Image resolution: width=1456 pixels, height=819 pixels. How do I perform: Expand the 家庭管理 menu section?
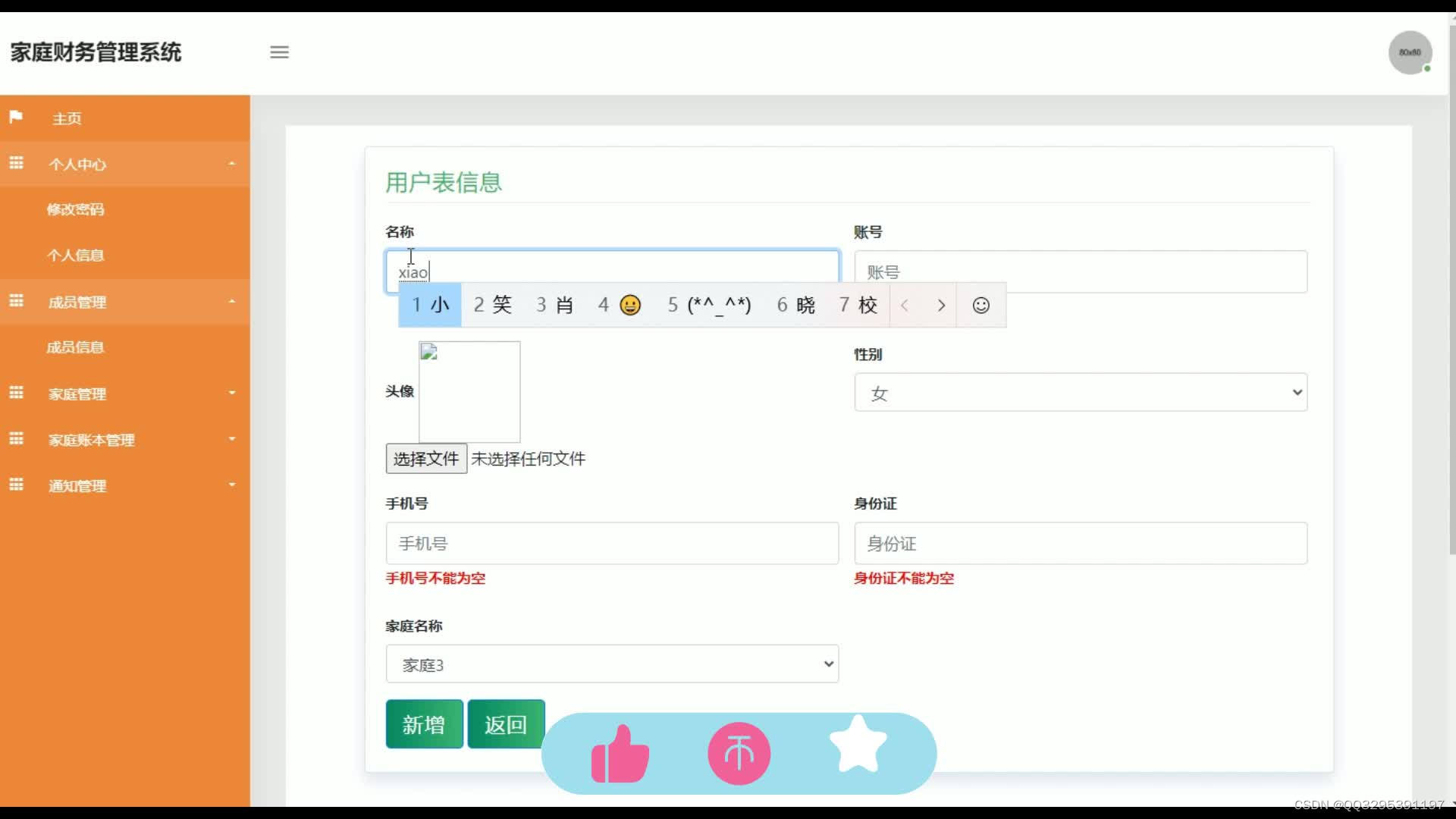point(125,394)
